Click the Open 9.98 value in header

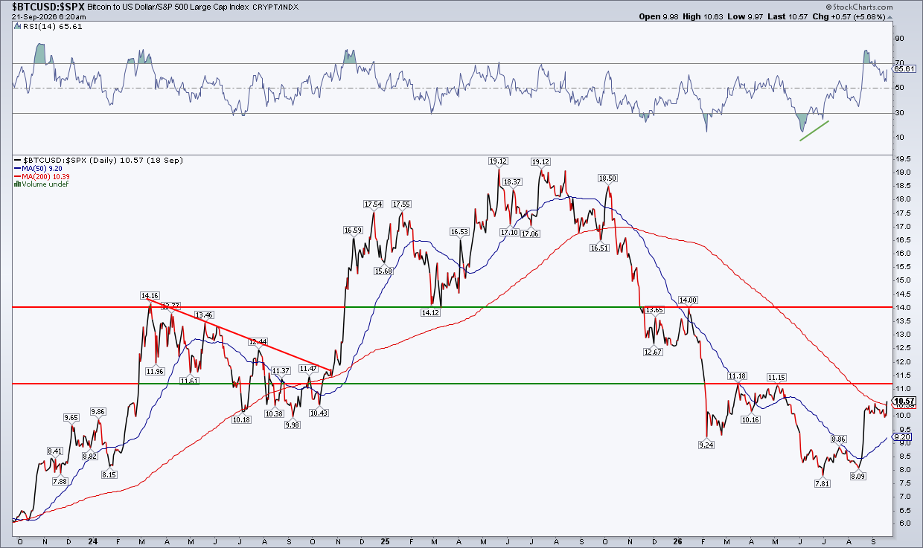pyautogui.click(x=658, y=16)
